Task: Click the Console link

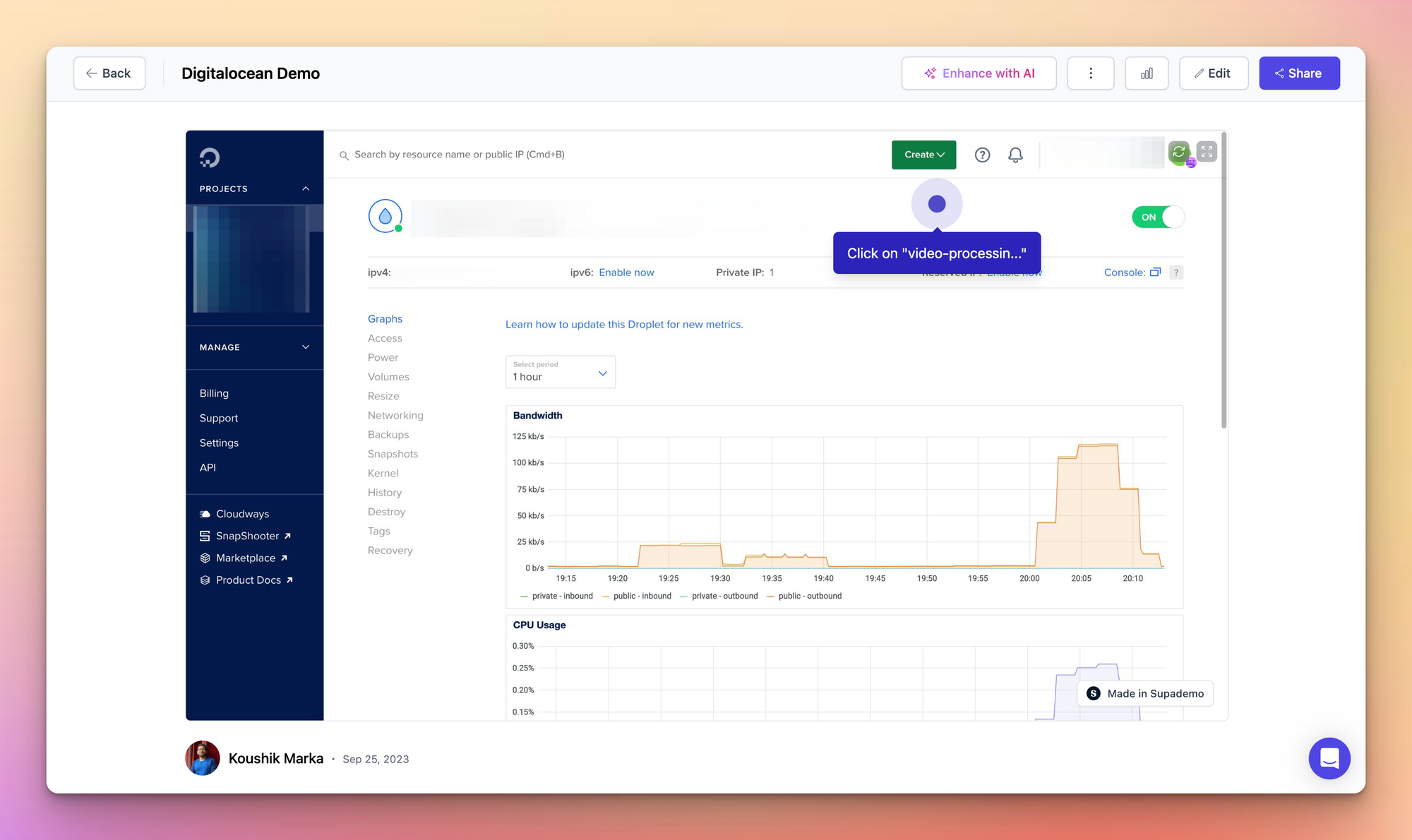Action: coord(1124,272)
